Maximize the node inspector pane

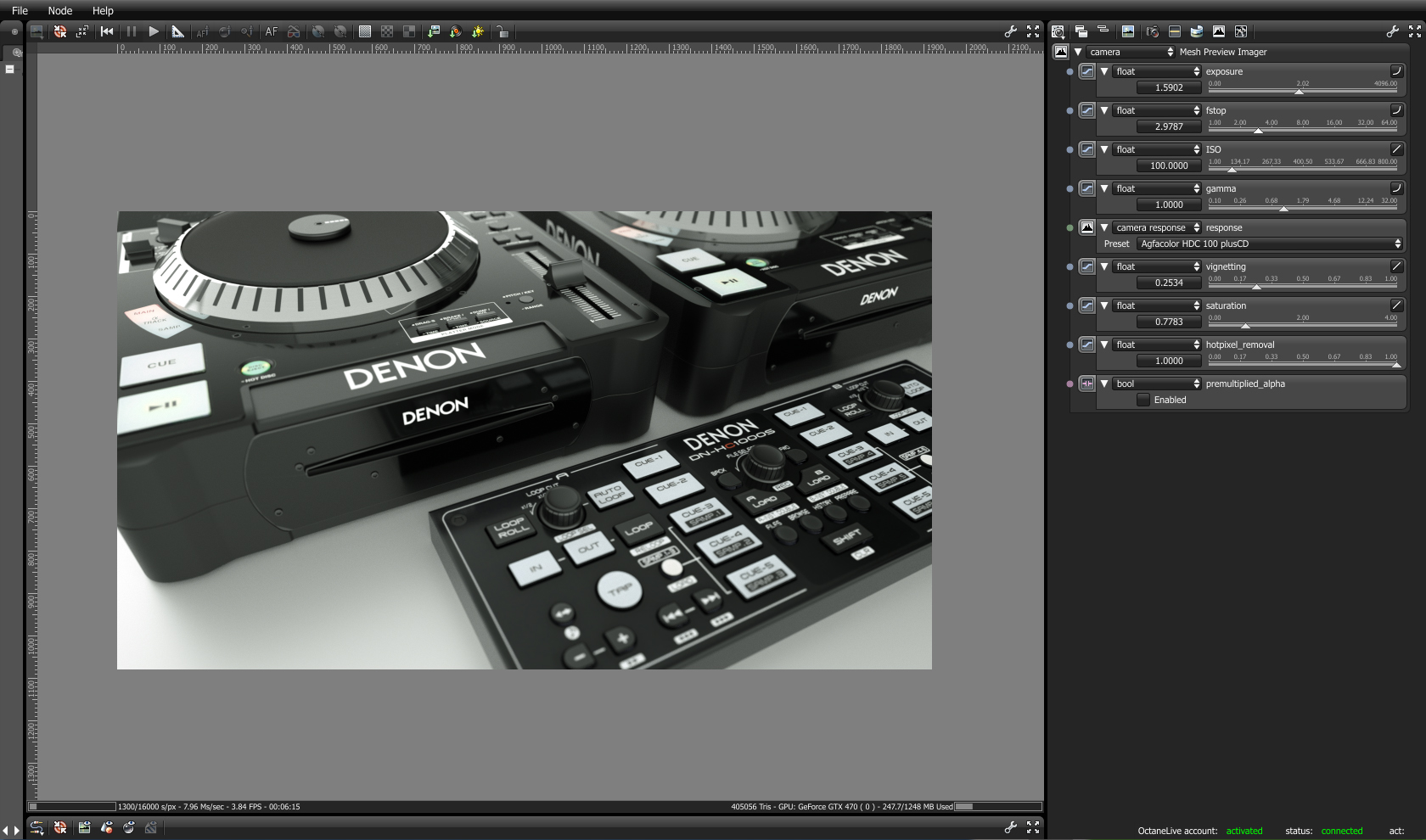(x=1415, y=31)
